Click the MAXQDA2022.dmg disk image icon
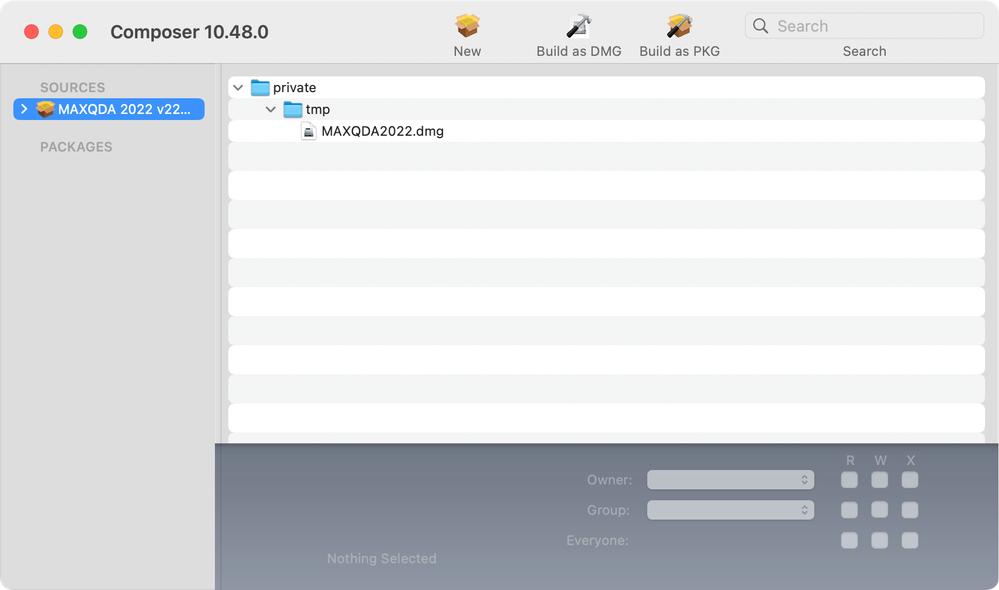999x590 pixels. [308, 131]
